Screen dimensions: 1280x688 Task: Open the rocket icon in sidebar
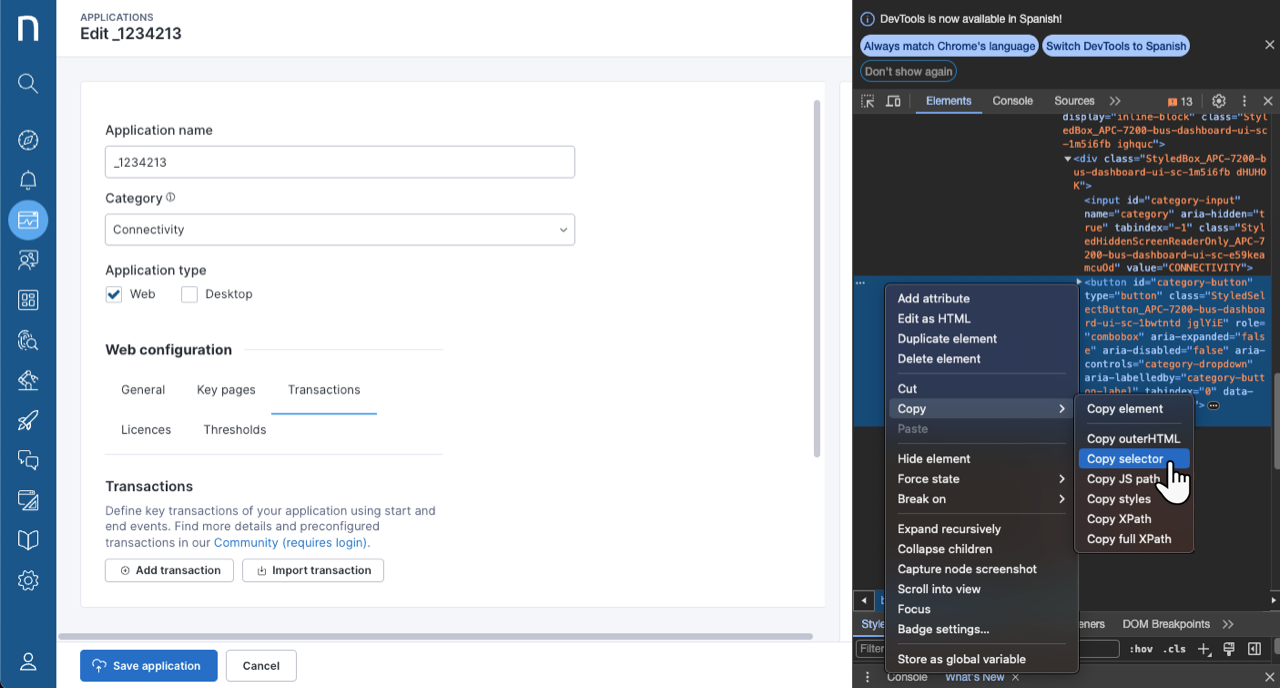(x=28, y=420)
